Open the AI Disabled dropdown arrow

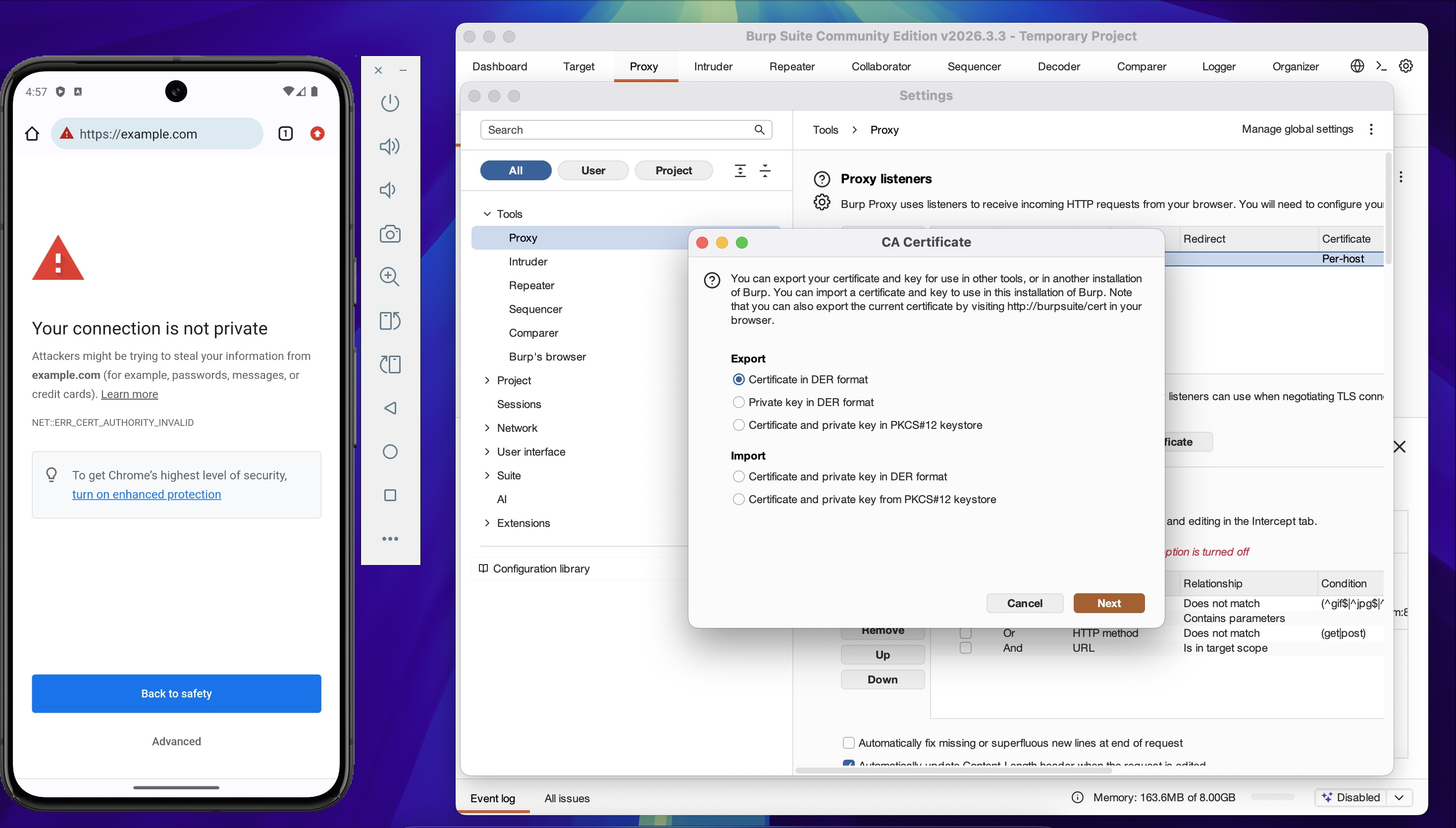click(x=1399, y=797)
